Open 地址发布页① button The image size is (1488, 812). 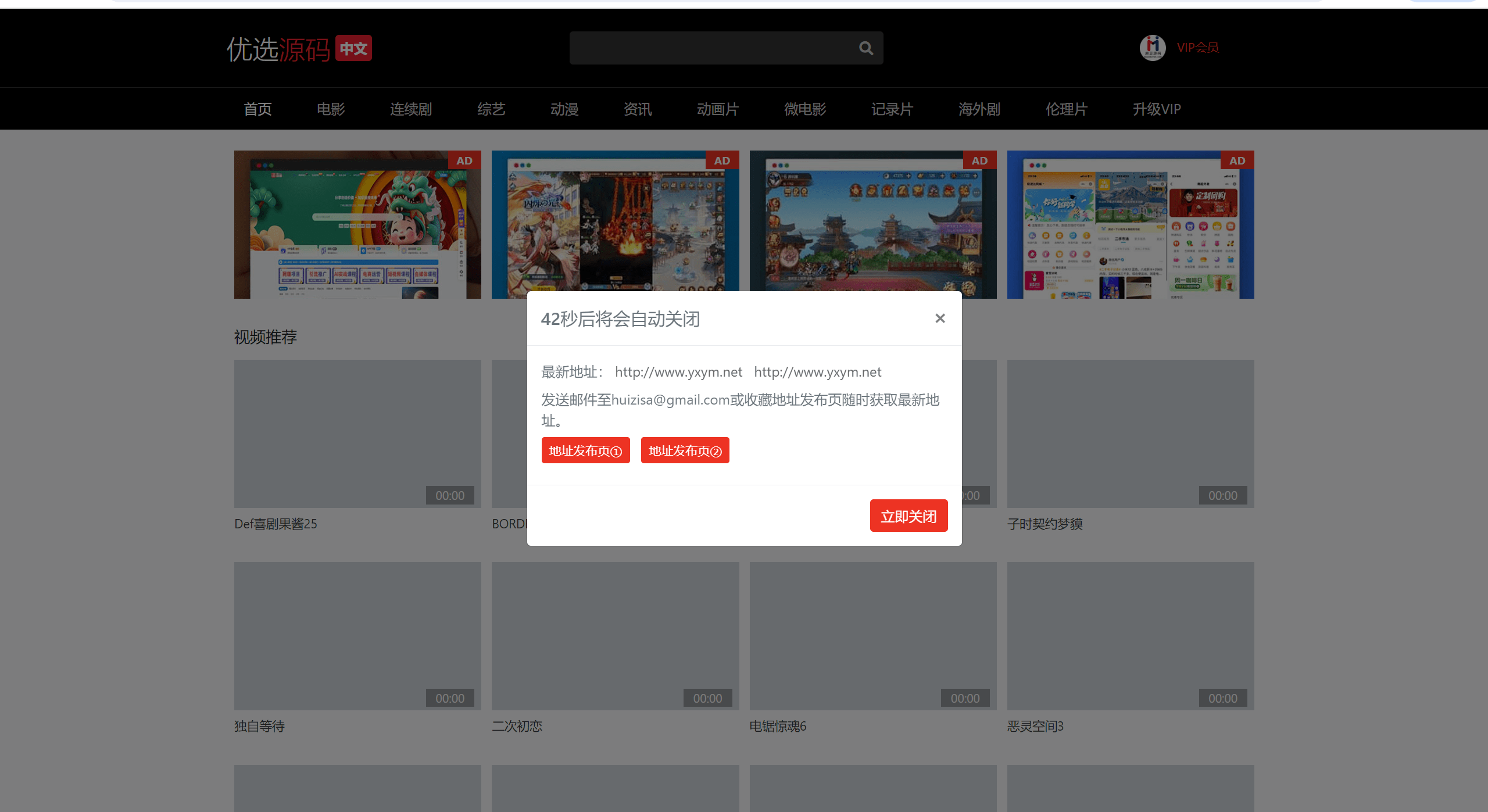point(585,450)
